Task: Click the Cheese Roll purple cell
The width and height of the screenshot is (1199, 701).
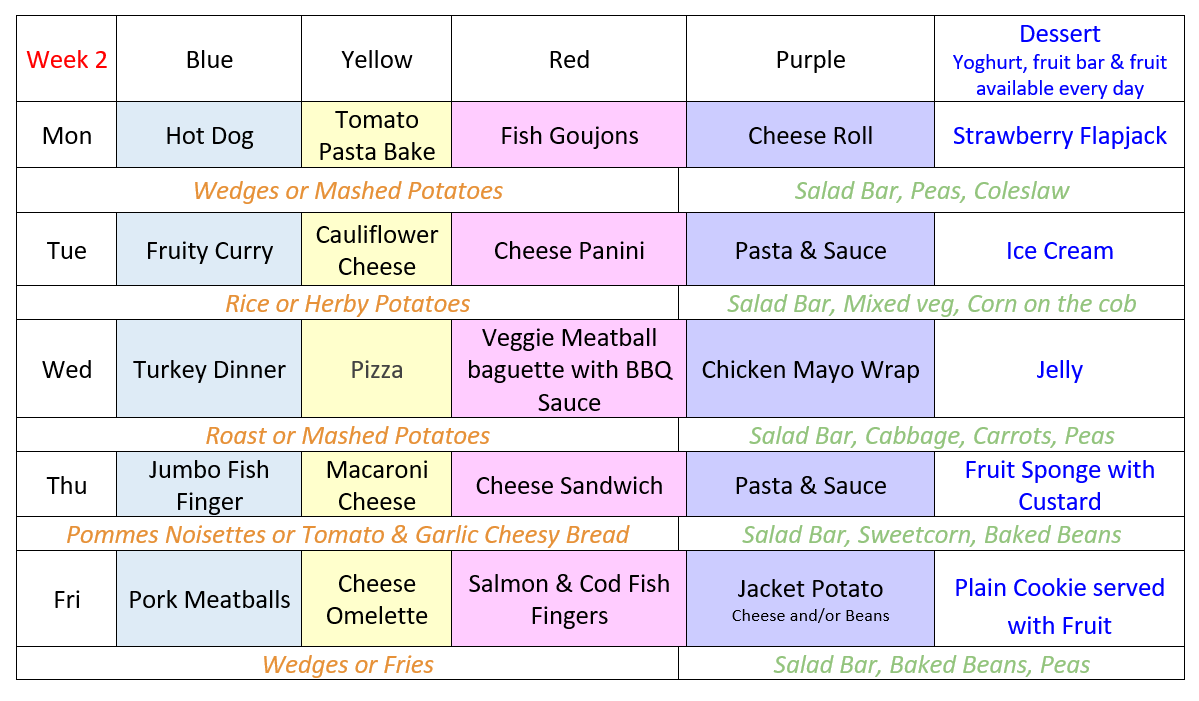Action: [810, 135]
